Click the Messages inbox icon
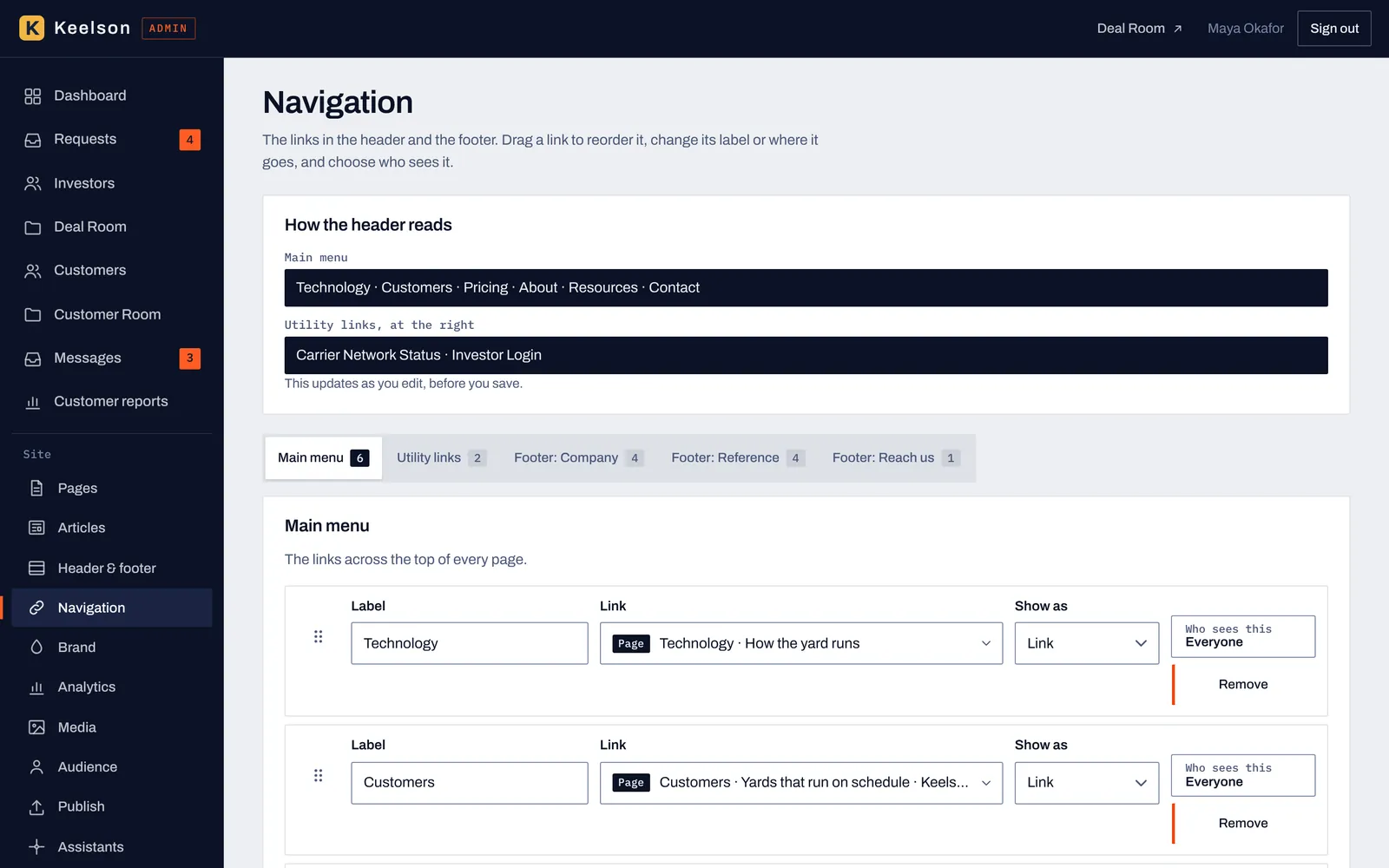This screenshot has width=1389, height=868. [x=33, y=358]
